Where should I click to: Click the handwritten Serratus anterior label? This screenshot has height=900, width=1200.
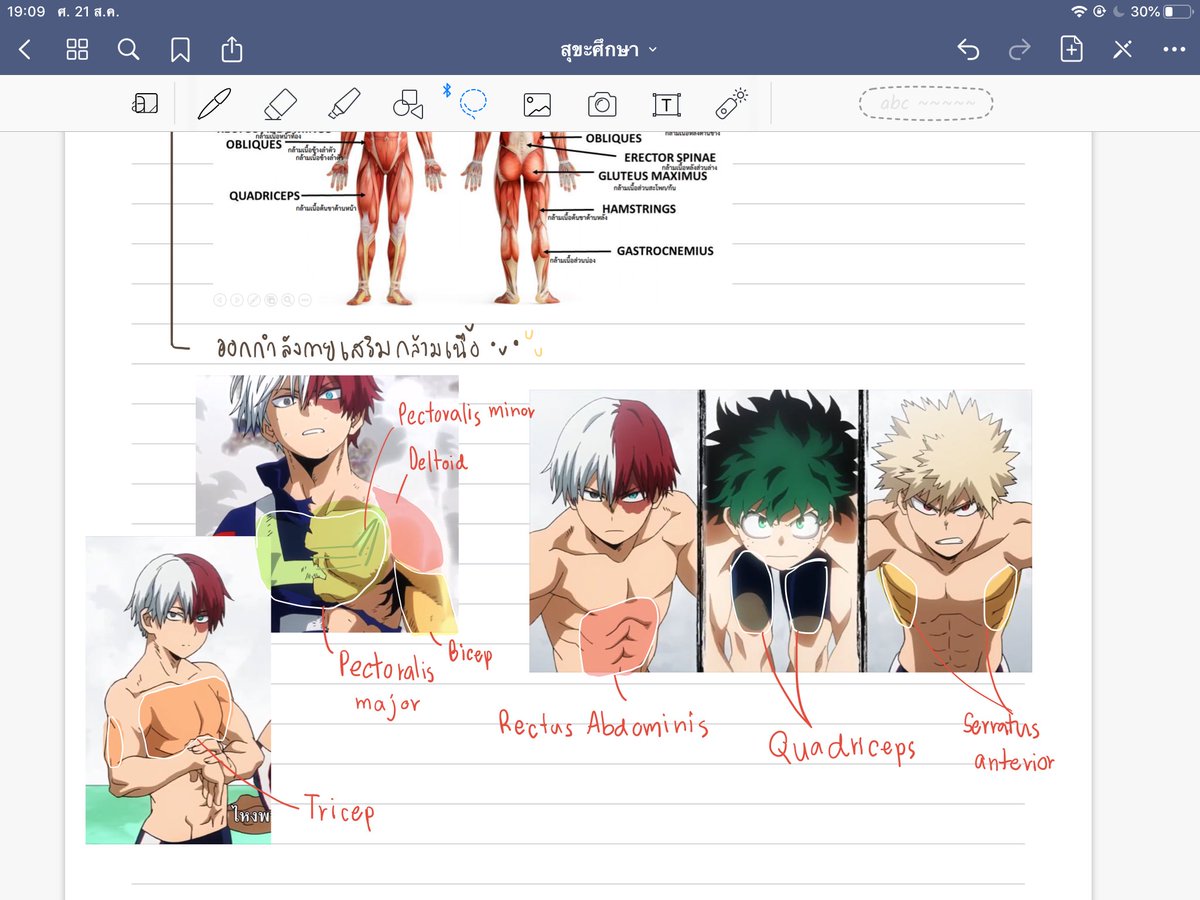pyautogui.click(x=1008, y=743)
